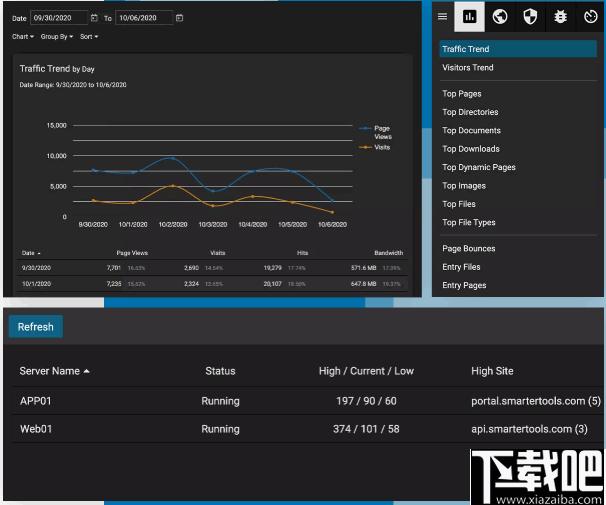Open the bug spider icon
Image resolution: width=606 pixels, height=505 pixels.
[560, 17]
